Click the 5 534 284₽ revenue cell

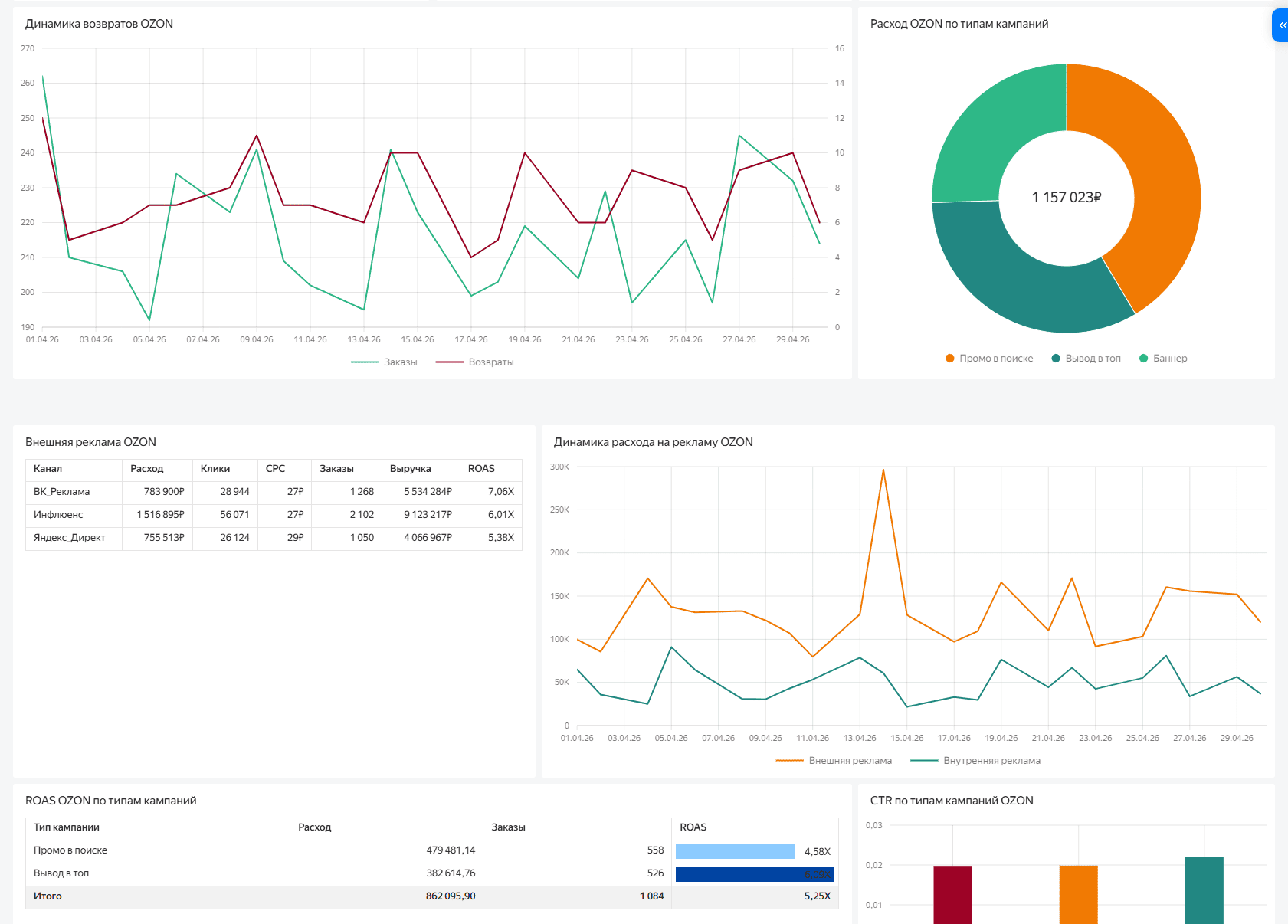[421, 492]
